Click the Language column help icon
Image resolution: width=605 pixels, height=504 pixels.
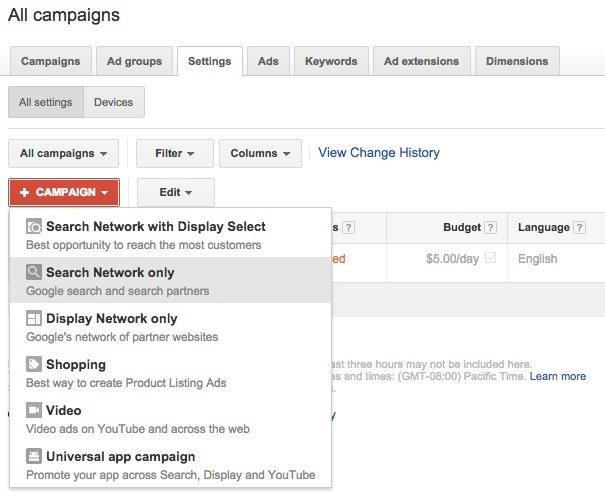click(579, 228)
